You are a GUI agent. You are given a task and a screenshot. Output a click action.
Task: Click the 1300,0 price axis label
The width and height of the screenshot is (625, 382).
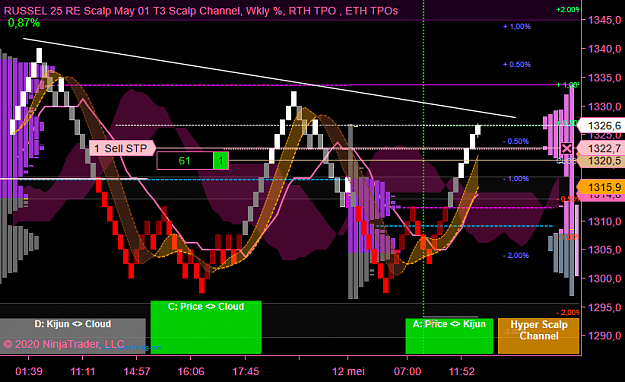(x=604, y=279)
